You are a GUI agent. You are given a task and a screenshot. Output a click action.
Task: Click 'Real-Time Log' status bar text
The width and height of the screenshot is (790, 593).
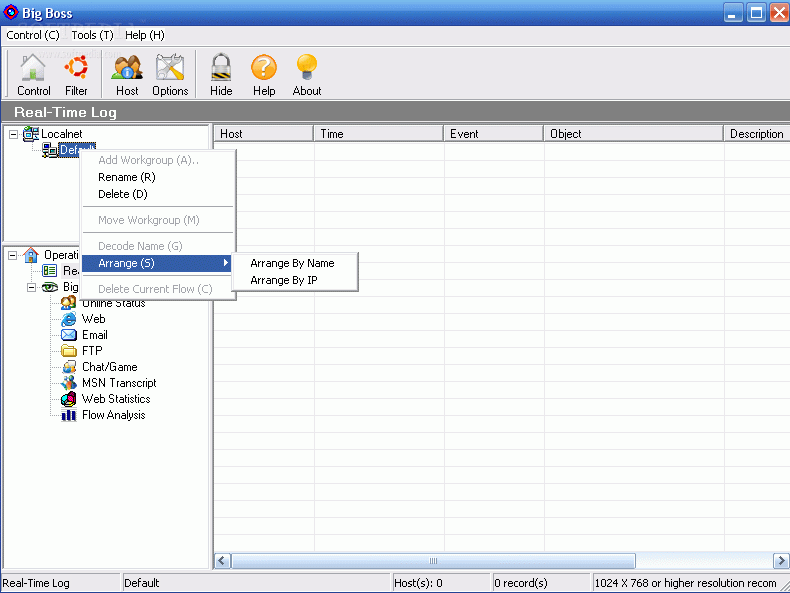[36, 583]
